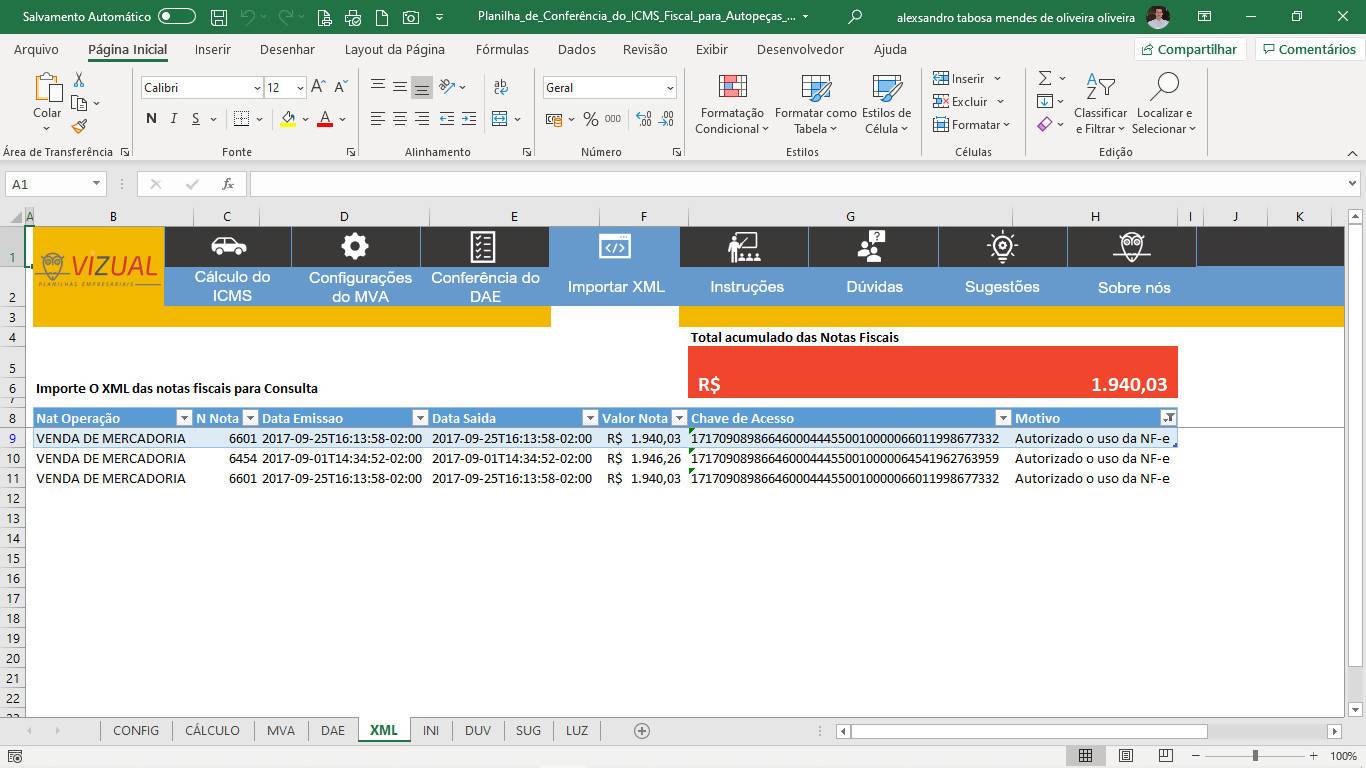
Task: Click the font color red A swatch
Action: [325, 118]
